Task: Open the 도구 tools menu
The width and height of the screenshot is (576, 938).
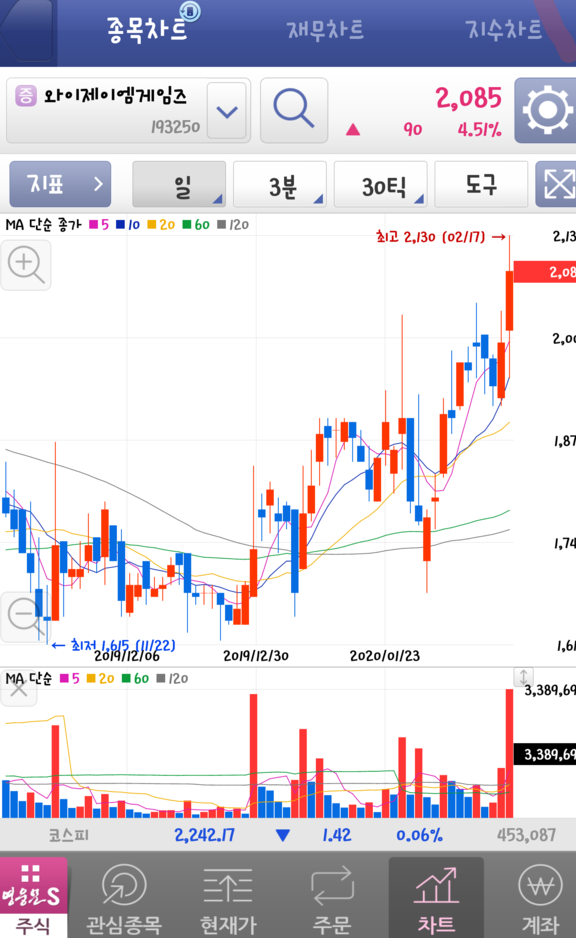Action: pyautogui.click(x=481, y=184)
